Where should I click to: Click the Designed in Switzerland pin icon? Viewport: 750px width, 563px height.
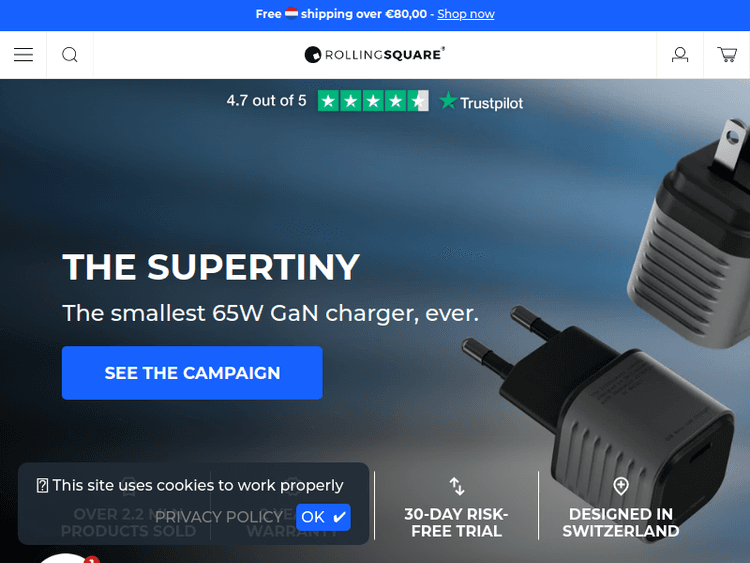point(621,486)
